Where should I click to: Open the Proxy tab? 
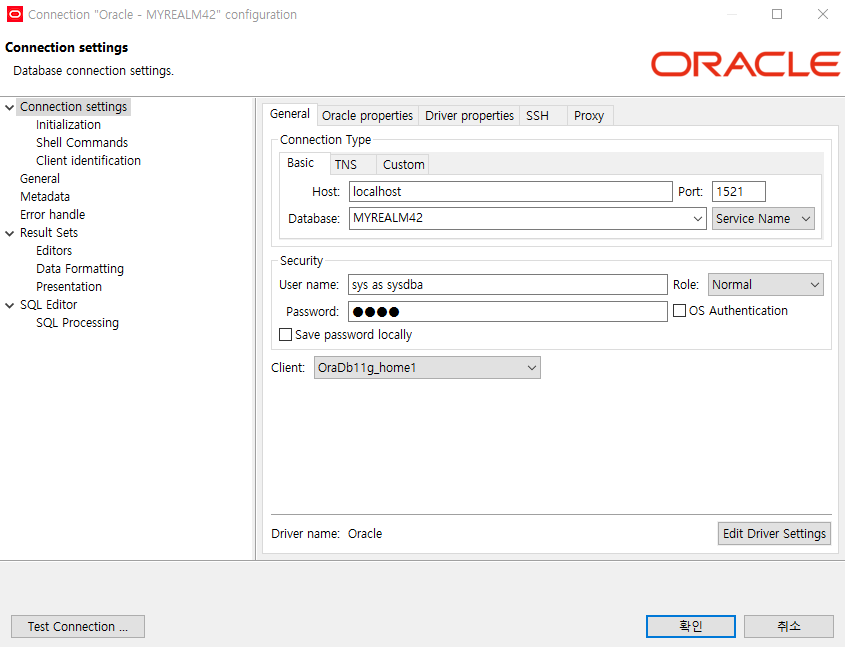point(589,116)
